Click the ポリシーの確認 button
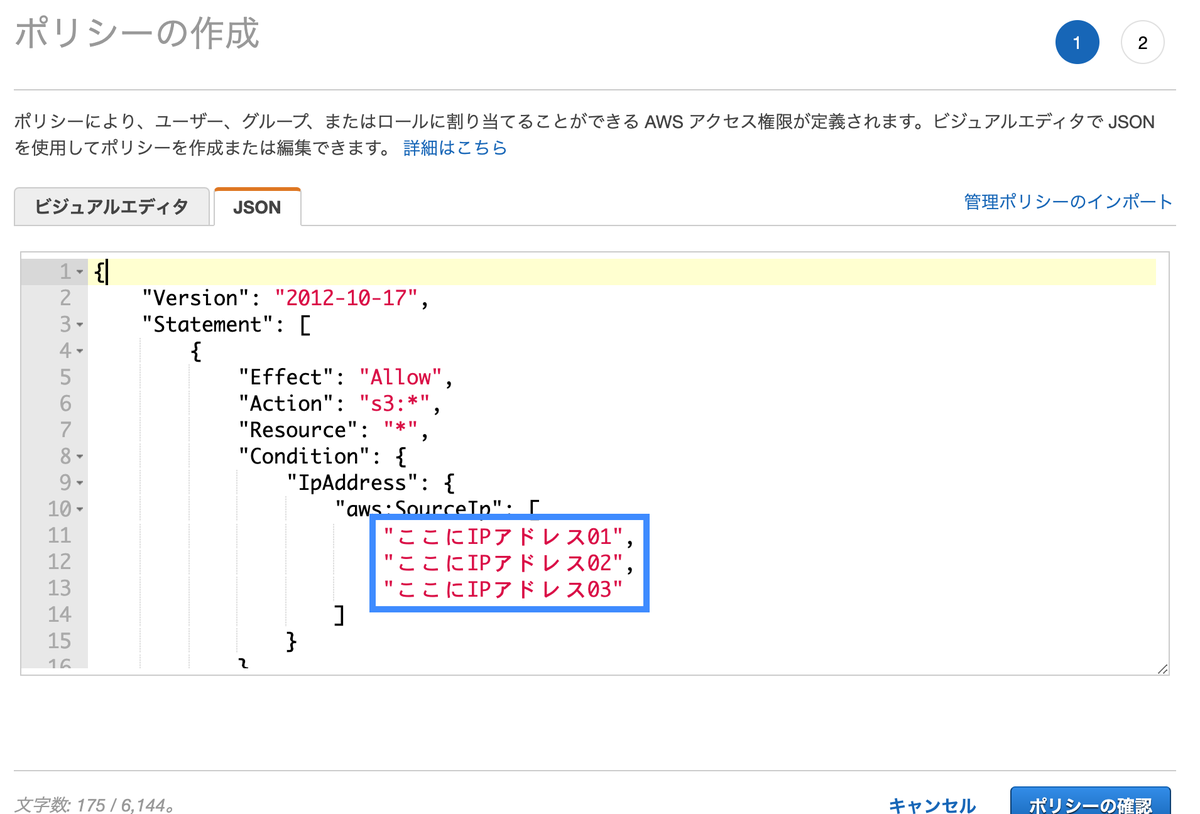1200x814 pixels. [x=1090, y=803]
